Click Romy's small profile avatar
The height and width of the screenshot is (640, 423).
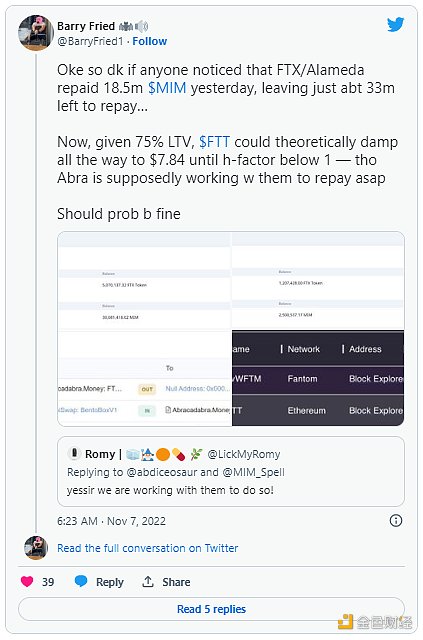coord(74,453)
